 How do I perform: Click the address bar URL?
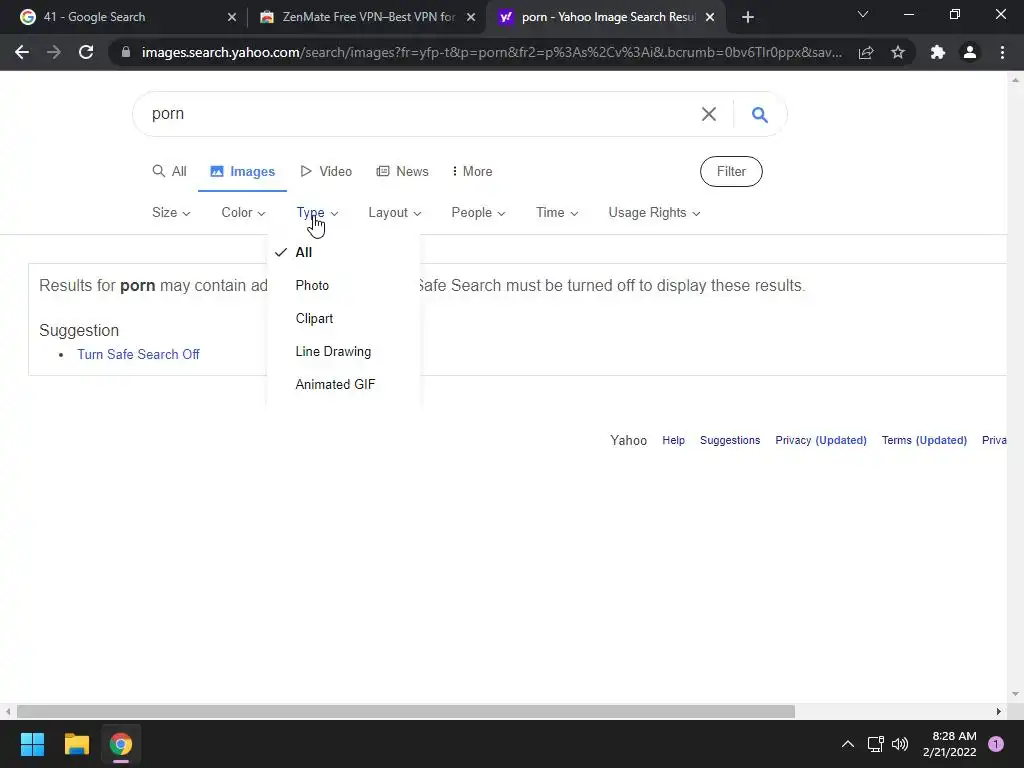click(x=491, y=52)
